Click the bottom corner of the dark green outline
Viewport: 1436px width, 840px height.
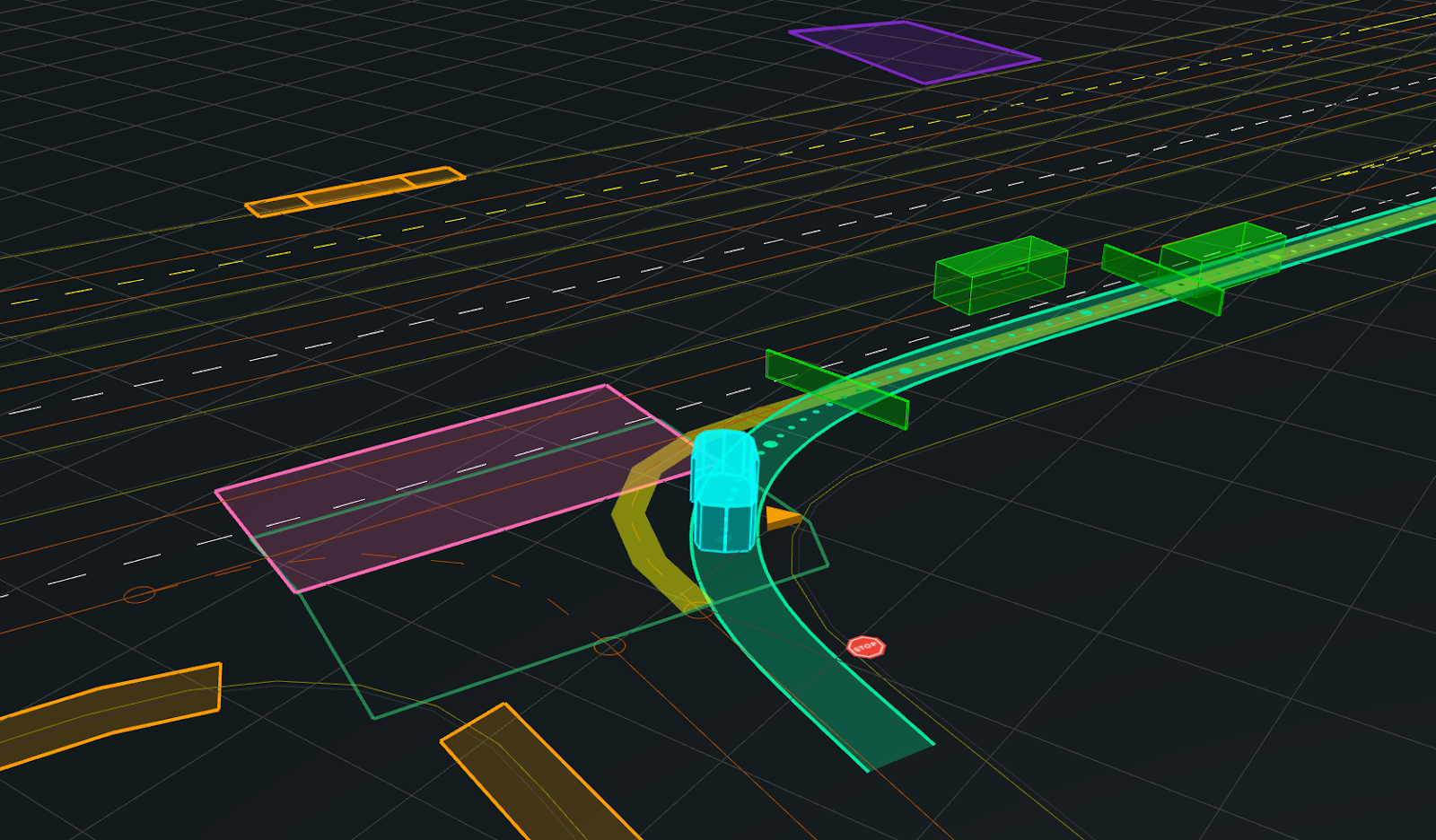tap(374, 718)
